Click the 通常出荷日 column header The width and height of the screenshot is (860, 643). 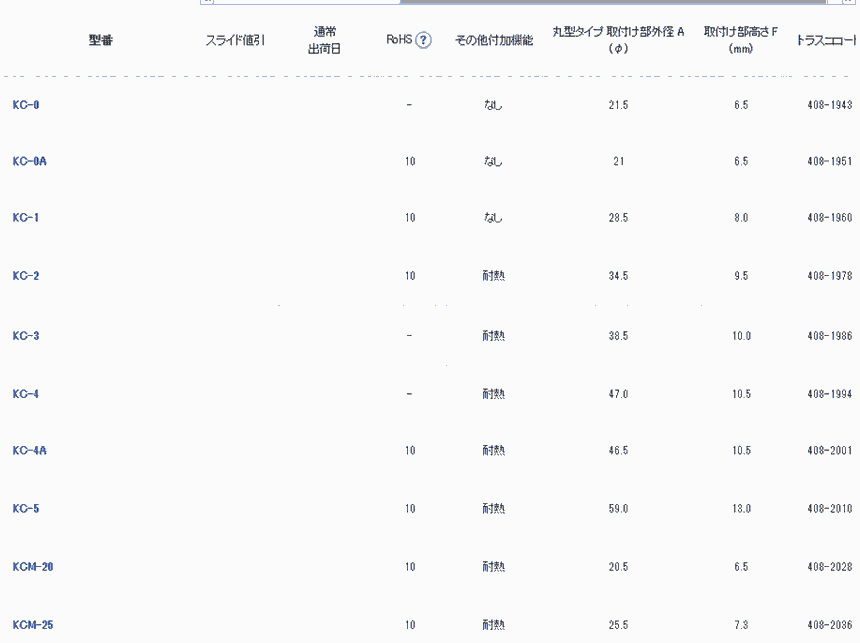325,40
